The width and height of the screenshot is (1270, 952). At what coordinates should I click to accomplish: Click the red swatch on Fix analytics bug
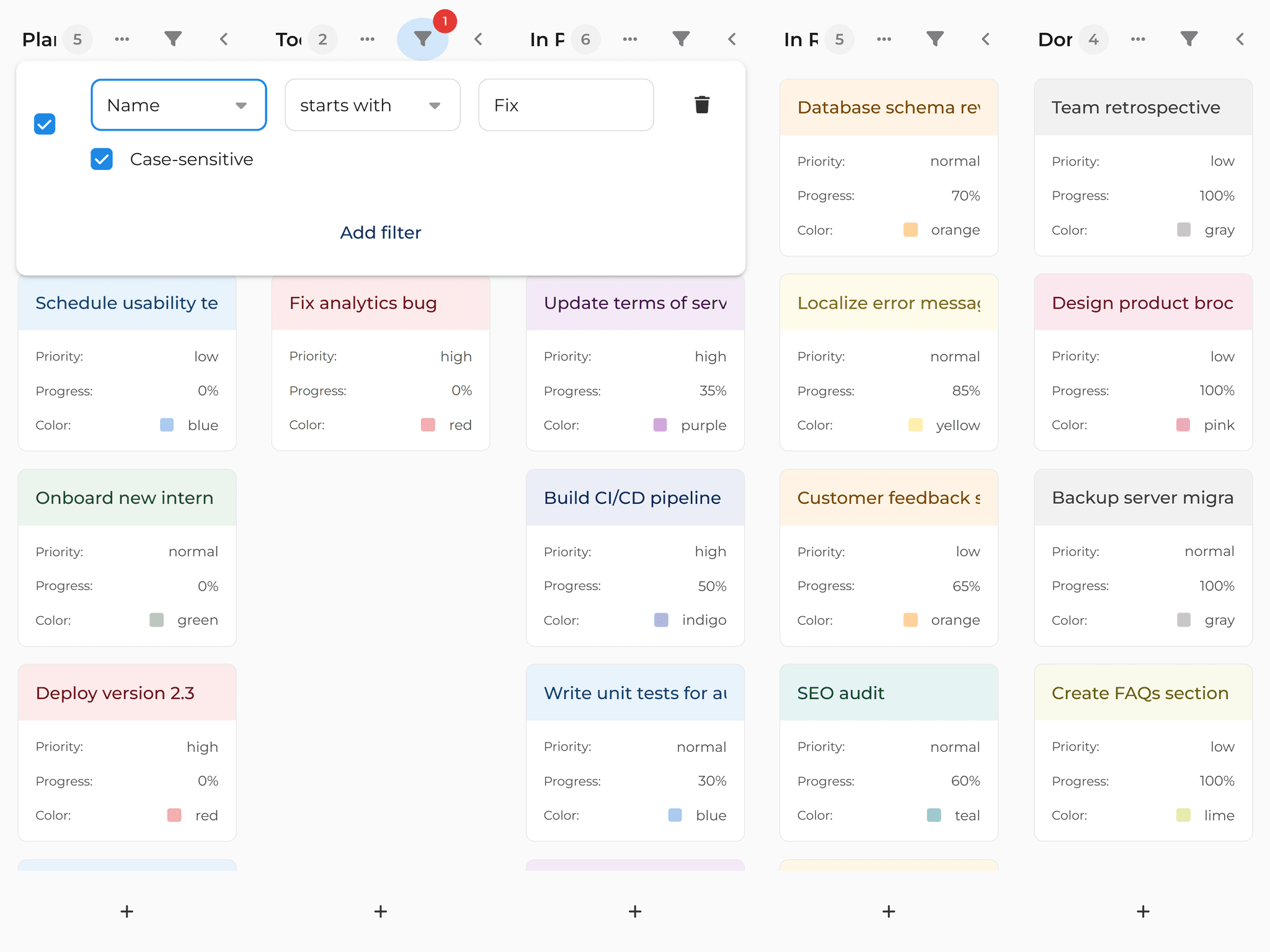pyautogui.click(x=428, y=425)
